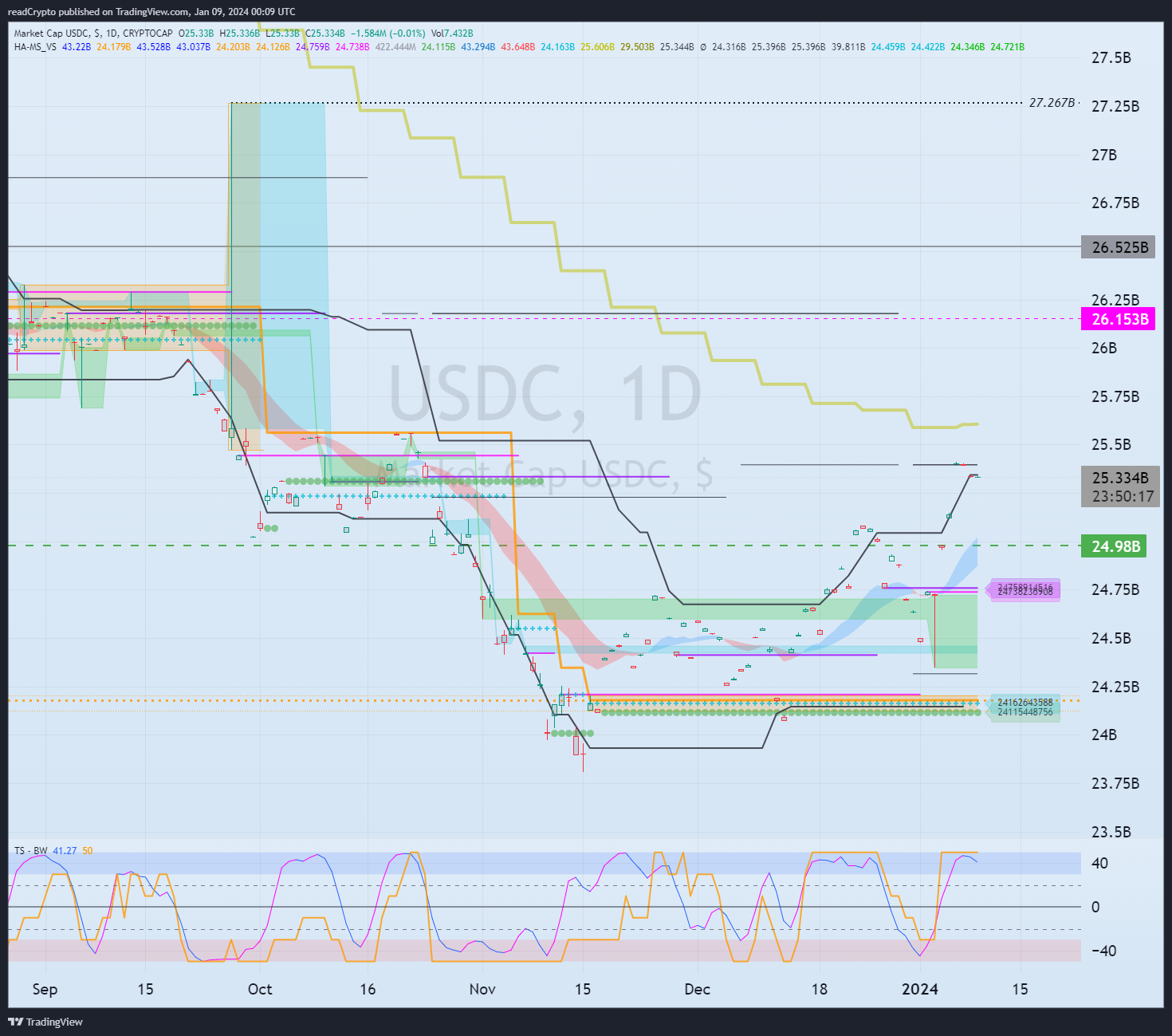1172x1036 pixels.
Task: Click orange indicator value 24.179B
Action: pos(113,47)
